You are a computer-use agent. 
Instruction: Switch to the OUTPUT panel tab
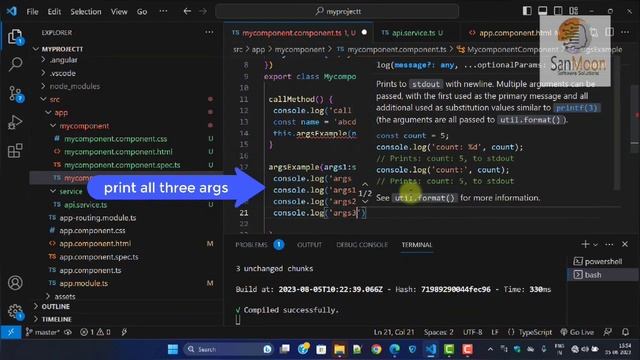pyautogui.click(x=309, y=244)
